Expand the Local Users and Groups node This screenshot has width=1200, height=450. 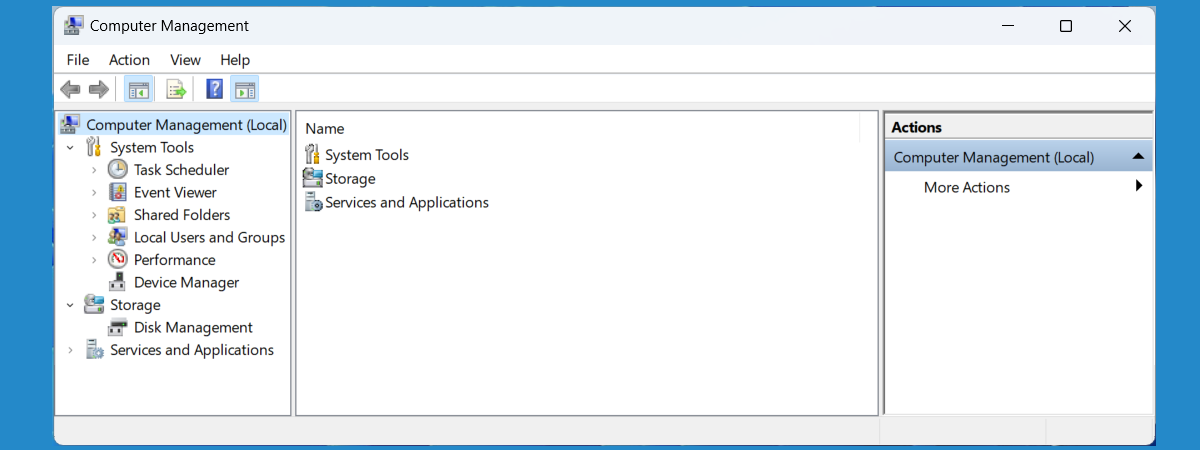[94, 237]
